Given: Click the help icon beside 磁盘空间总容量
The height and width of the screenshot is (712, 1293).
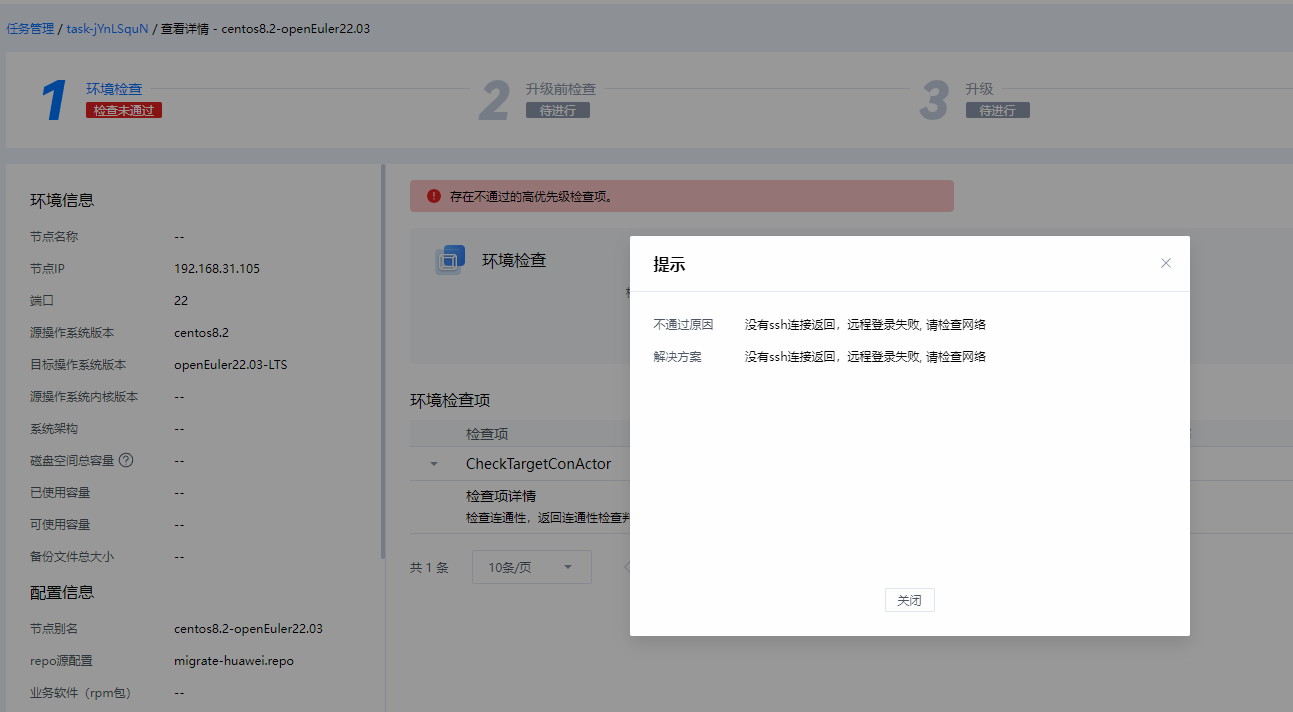Looking at the screenshot, I should (x=126, y=461).
